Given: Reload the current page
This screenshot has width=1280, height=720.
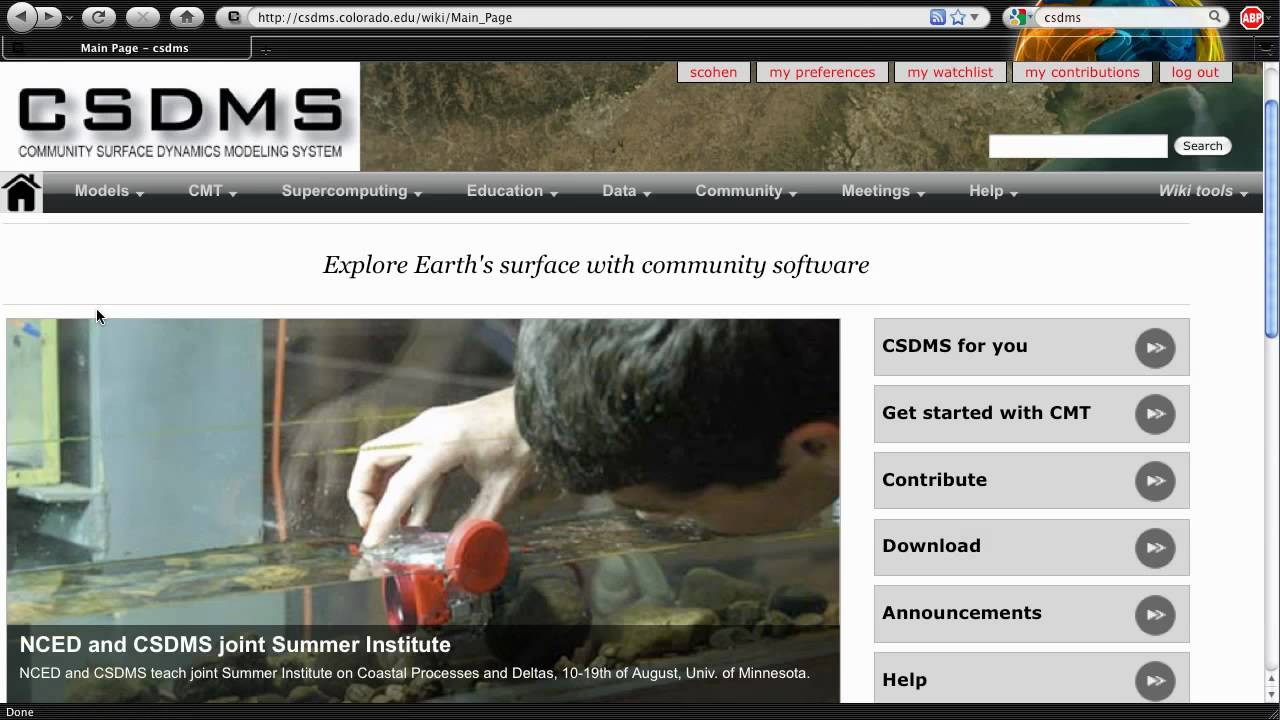Looking at the screenshot, I should click(x=98, y=17).
